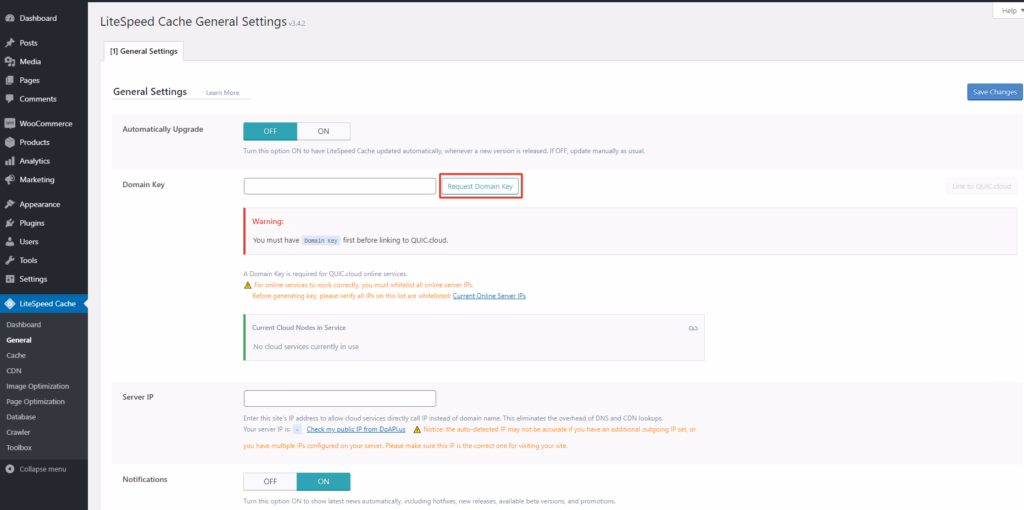Click the Appearance brush icon
The image size is (1024, 510).
click(9, 204)
